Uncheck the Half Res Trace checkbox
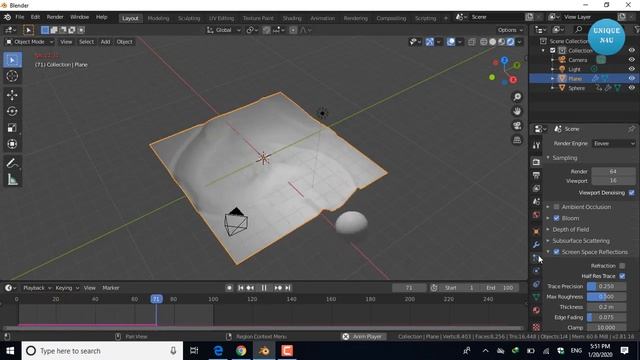Viewport: 640px width, 360px height. tap(622, 276)
